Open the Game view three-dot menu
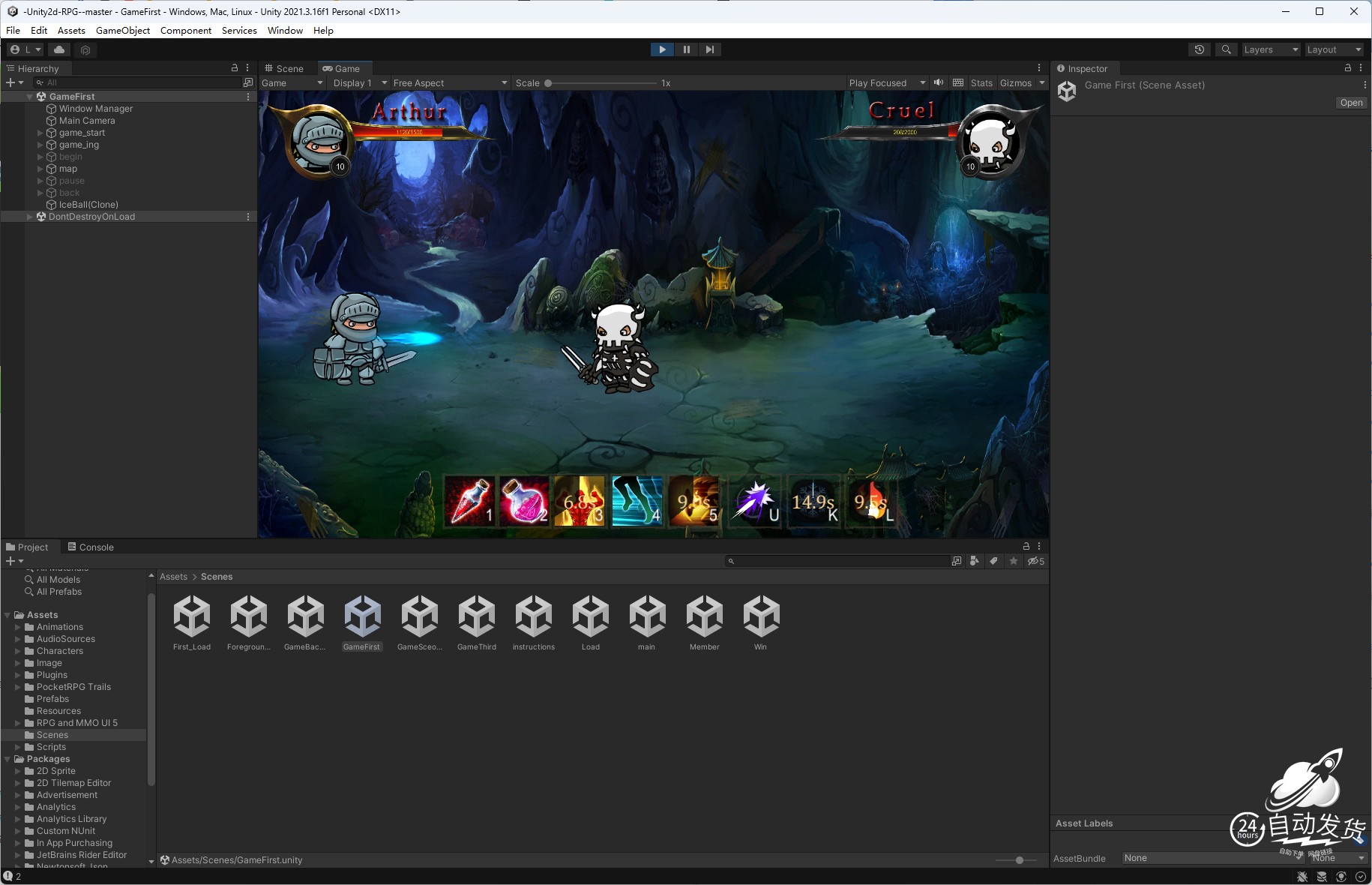The width and height of the screenshot is (1372, 885). tap(1039, 67)
